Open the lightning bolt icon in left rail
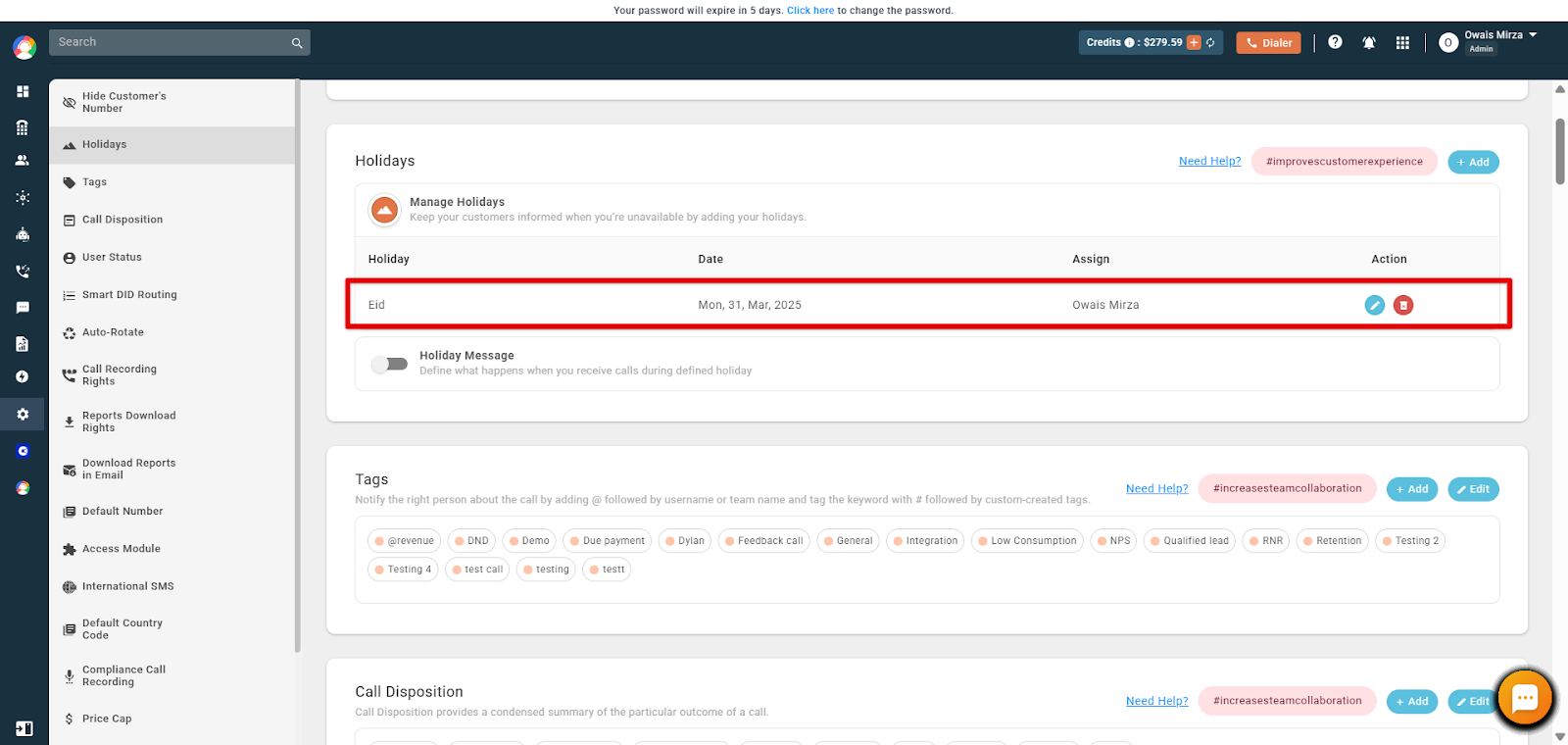Viewport: 1568px width, 745px height. (x=23, y=376)
